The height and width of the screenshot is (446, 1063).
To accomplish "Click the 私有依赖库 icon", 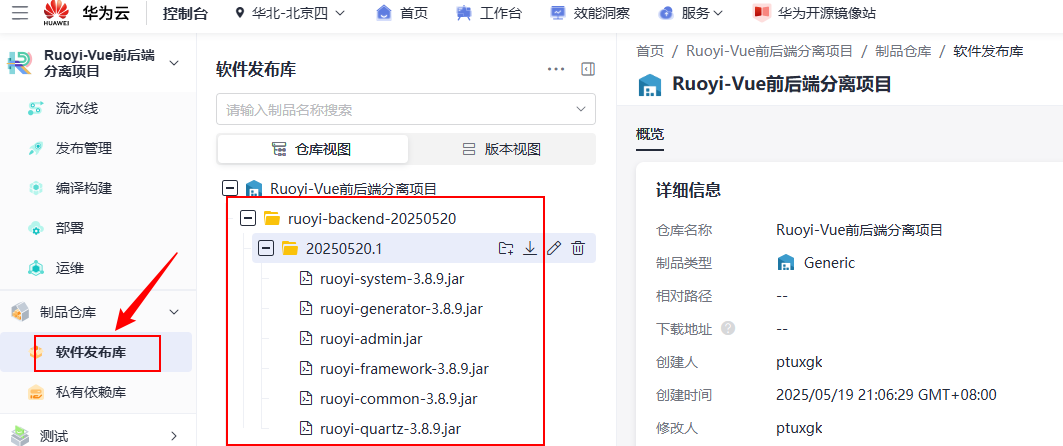I will [36, 392].
